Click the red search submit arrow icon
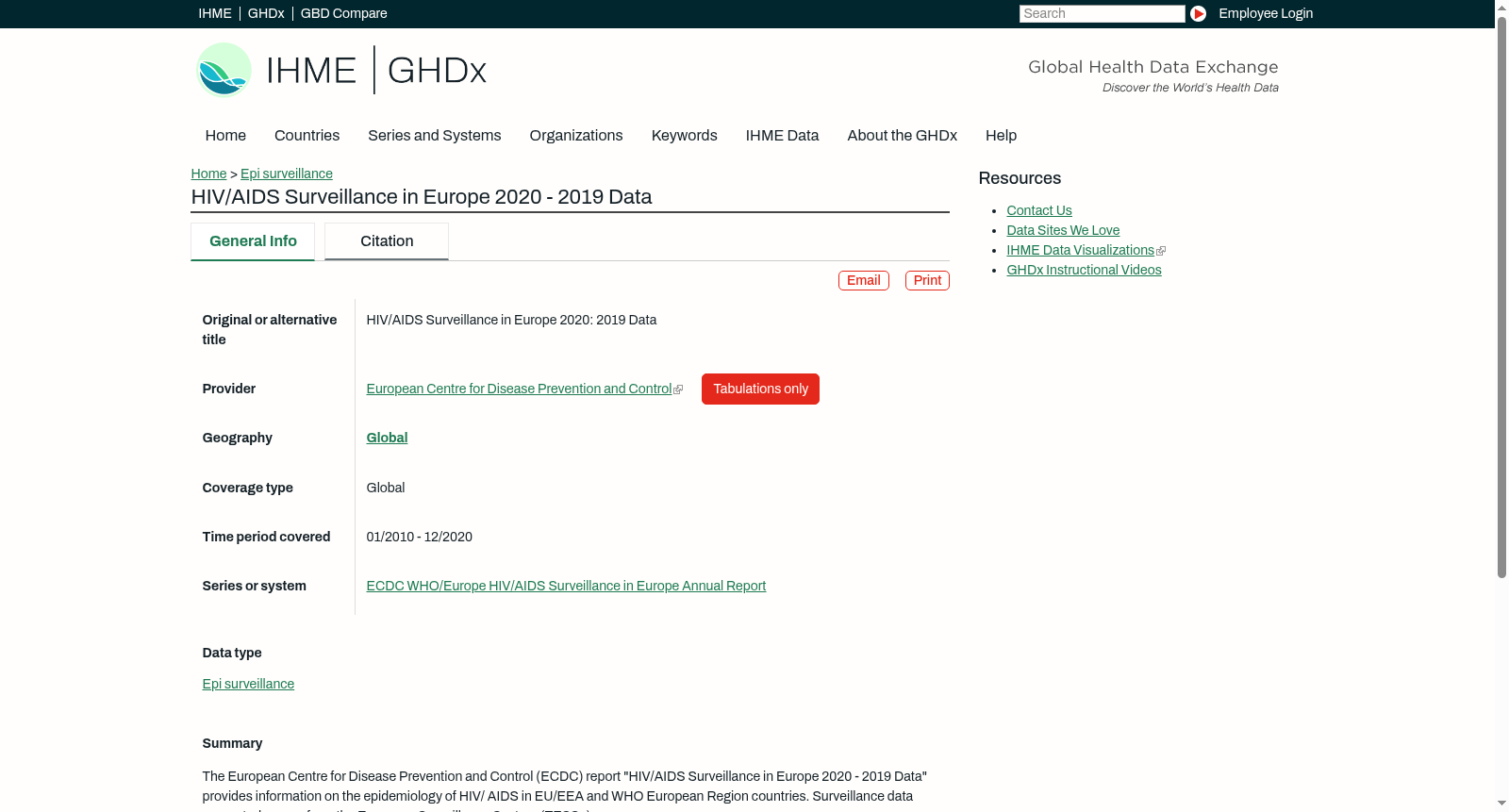 click(x=1198, y=13)
